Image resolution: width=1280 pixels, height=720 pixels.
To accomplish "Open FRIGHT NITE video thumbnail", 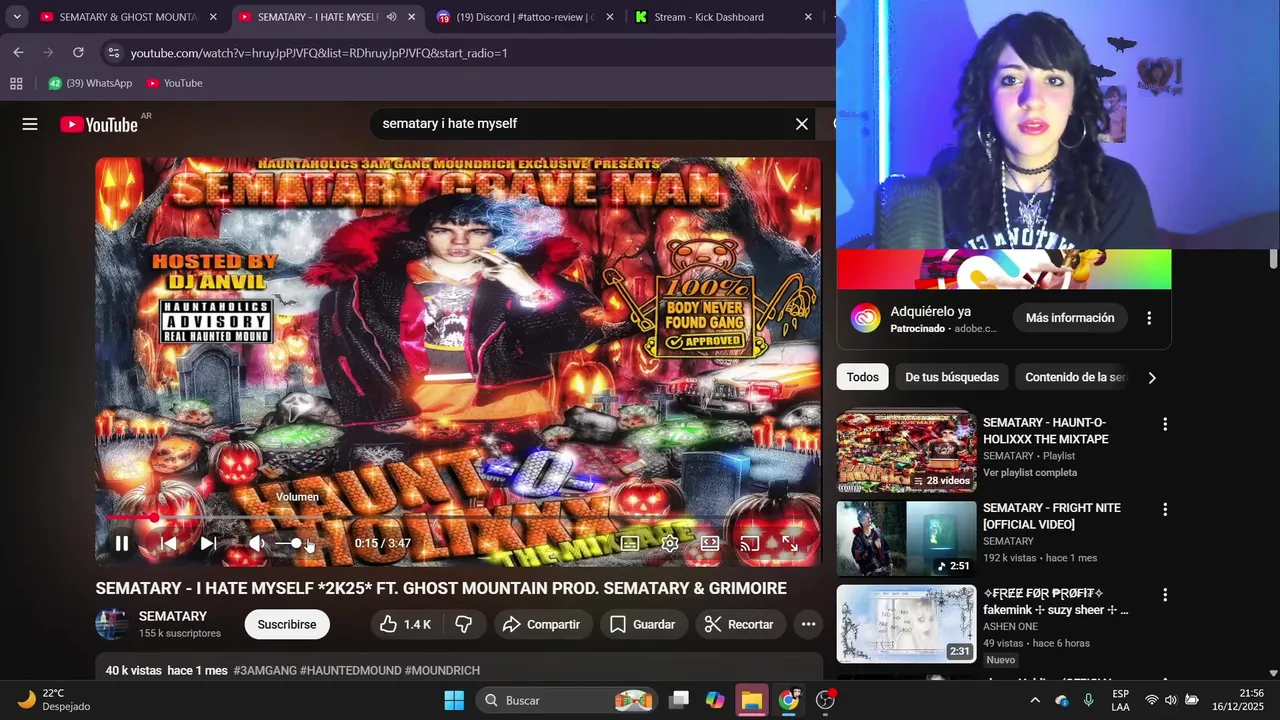I will coord(906,539).
